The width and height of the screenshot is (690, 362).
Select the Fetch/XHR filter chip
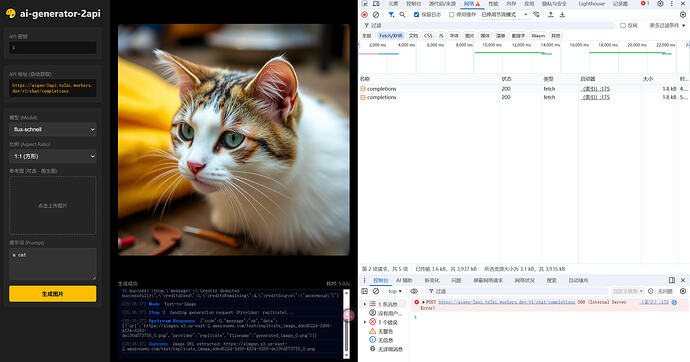[391, 36]
